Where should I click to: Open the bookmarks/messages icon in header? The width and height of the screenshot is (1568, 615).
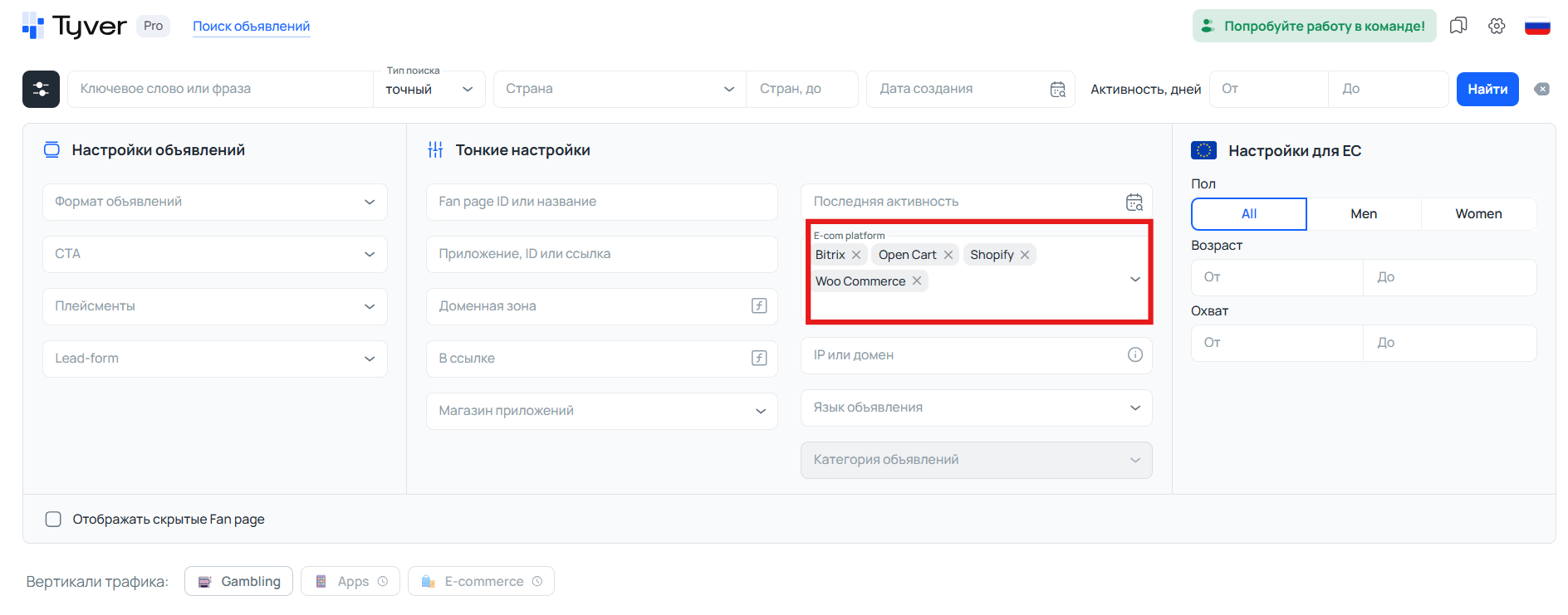(1458, 26)
